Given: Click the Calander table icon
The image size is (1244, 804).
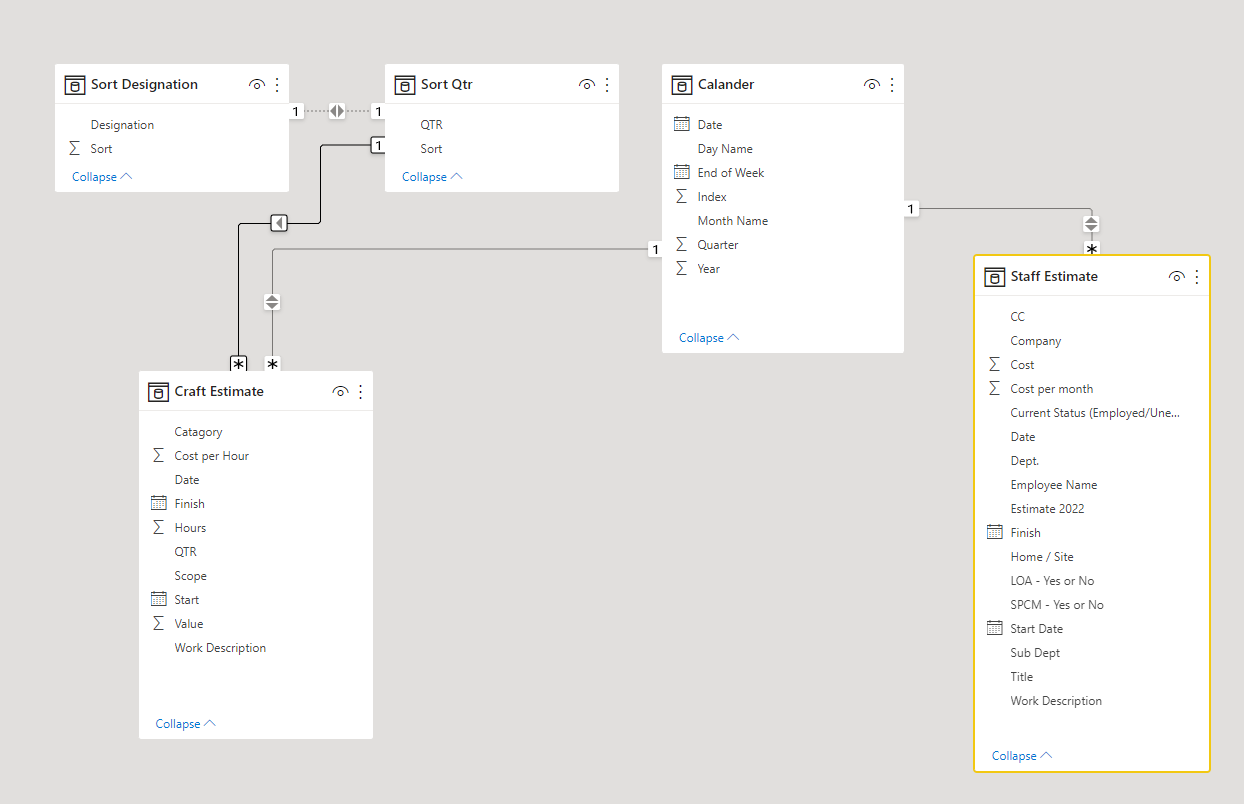Looking at the screenshot, I should pyautogui.click(x=681, y=85).
